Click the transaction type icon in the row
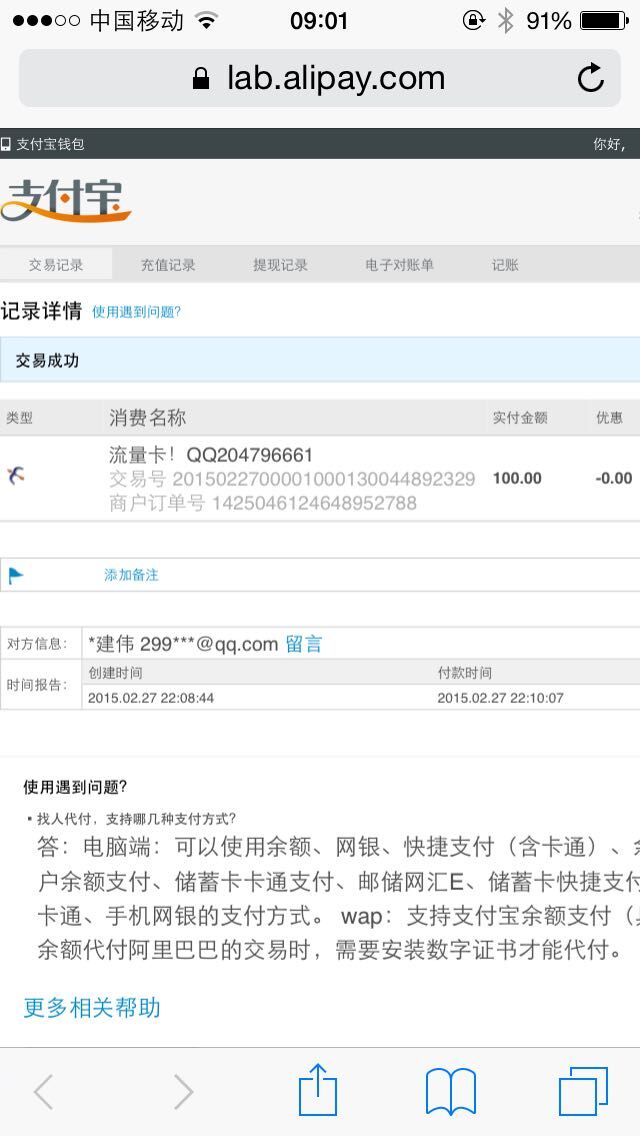This screenshot has width=640, height=1136. click(16, 475)
